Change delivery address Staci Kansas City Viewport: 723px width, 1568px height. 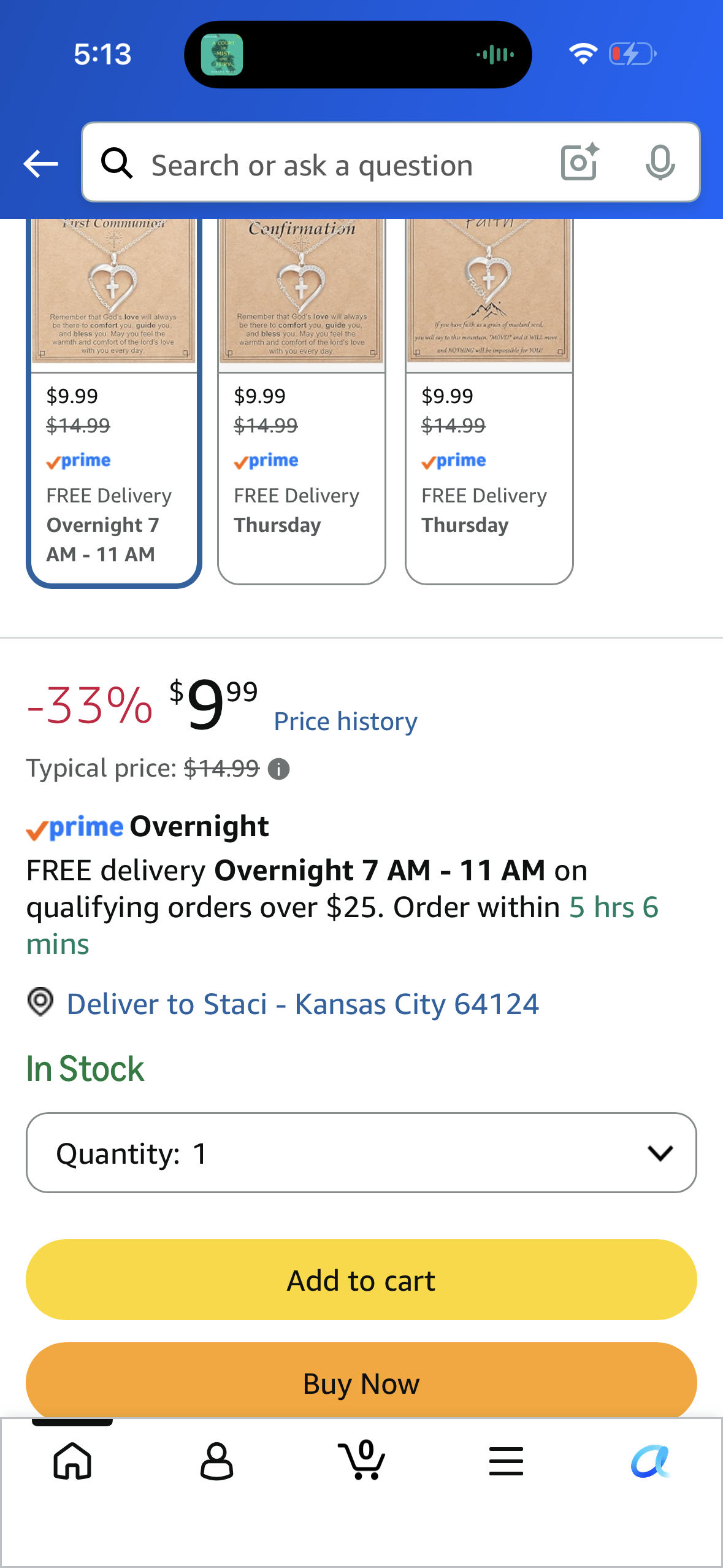point(303,1004)
